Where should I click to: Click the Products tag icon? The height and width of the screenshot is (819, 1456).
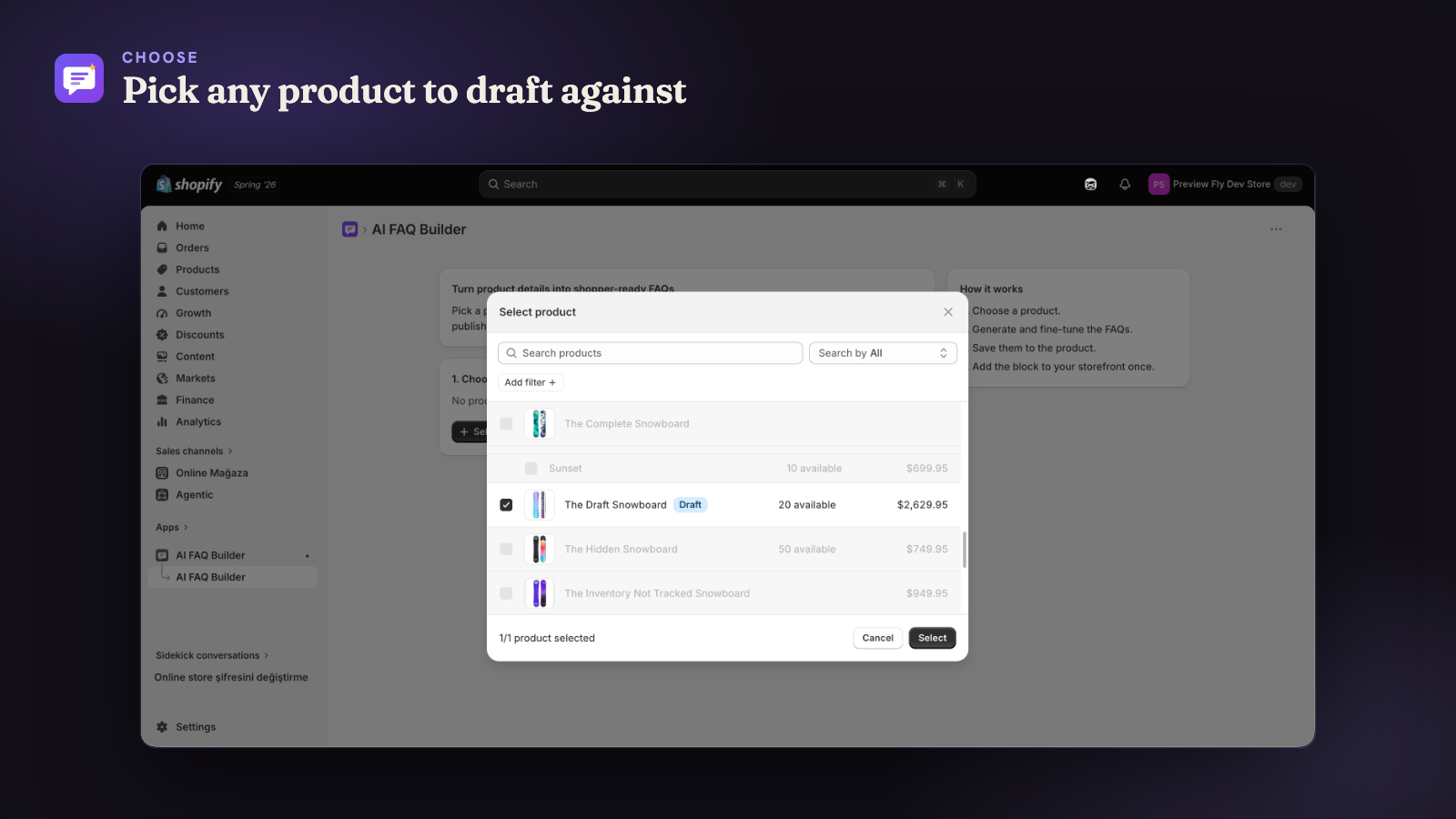162,269
